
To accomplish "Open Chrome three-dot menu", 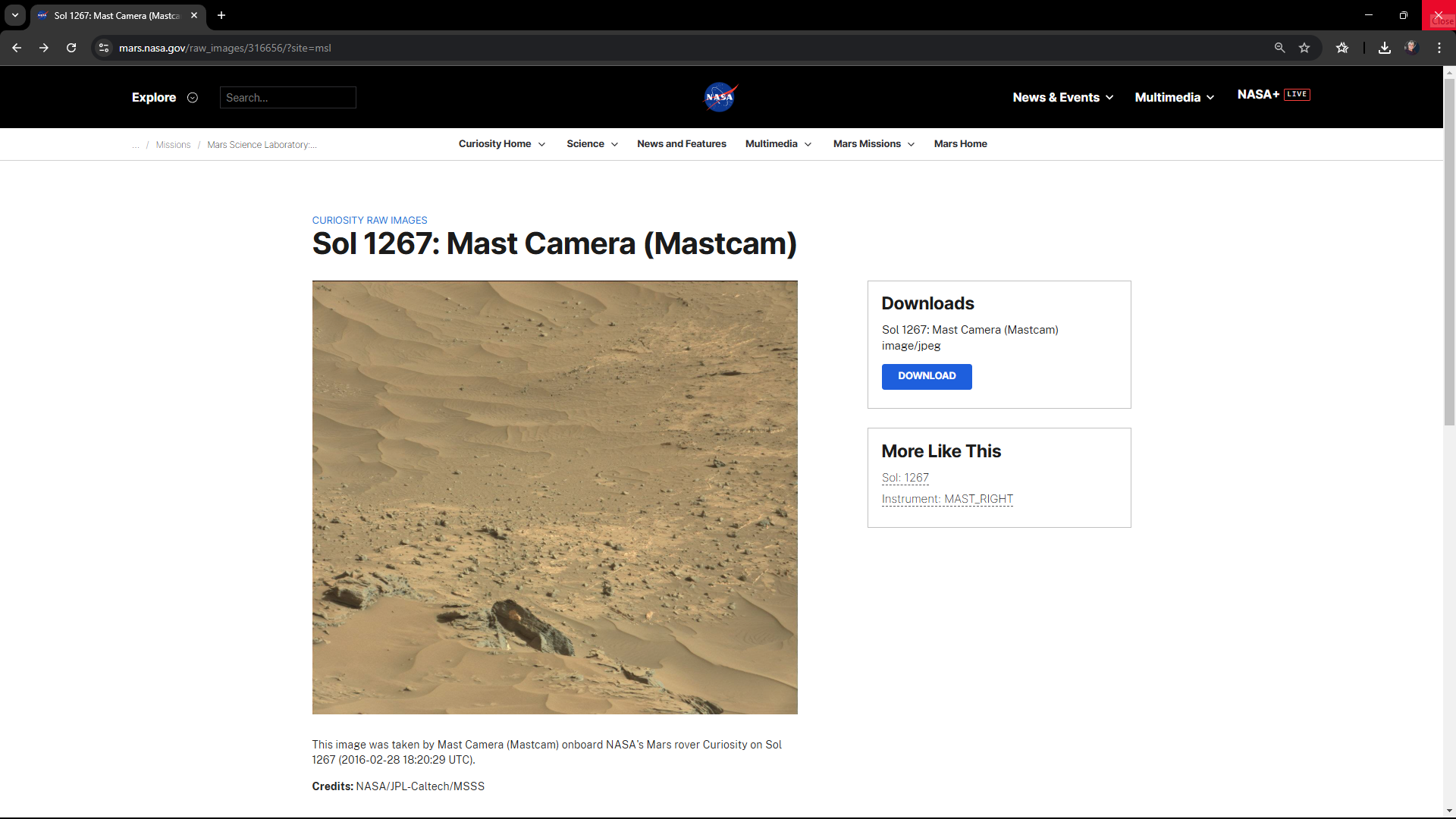I will (x=1439, y=48).
